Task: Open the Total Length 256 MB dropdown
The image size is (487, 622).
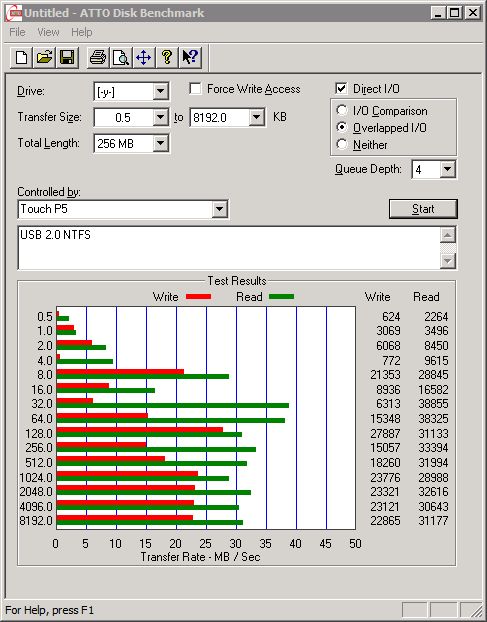Action: (x=160, y=143)
